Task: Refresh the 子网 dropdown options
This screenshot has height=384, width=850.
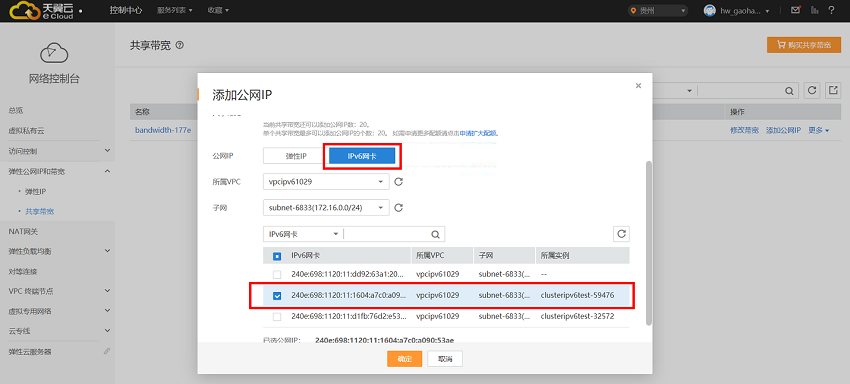Action: point(398,207)
